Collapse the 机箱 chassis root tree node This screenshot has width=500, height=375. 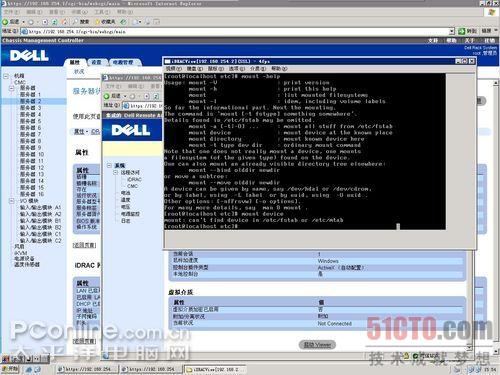coord(6,76)
